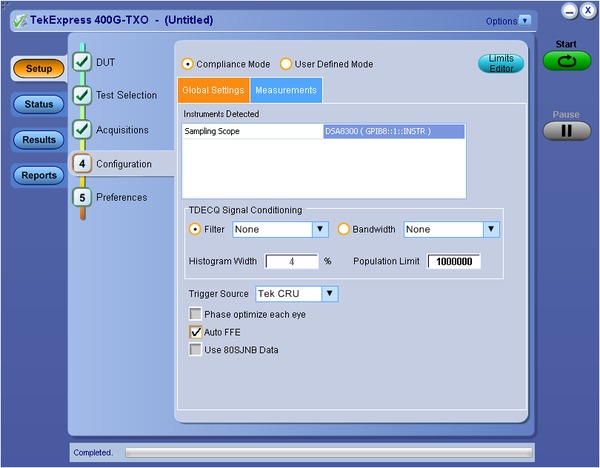Open the Filter dropdown list
600x468 pixels.
(320, 229)
